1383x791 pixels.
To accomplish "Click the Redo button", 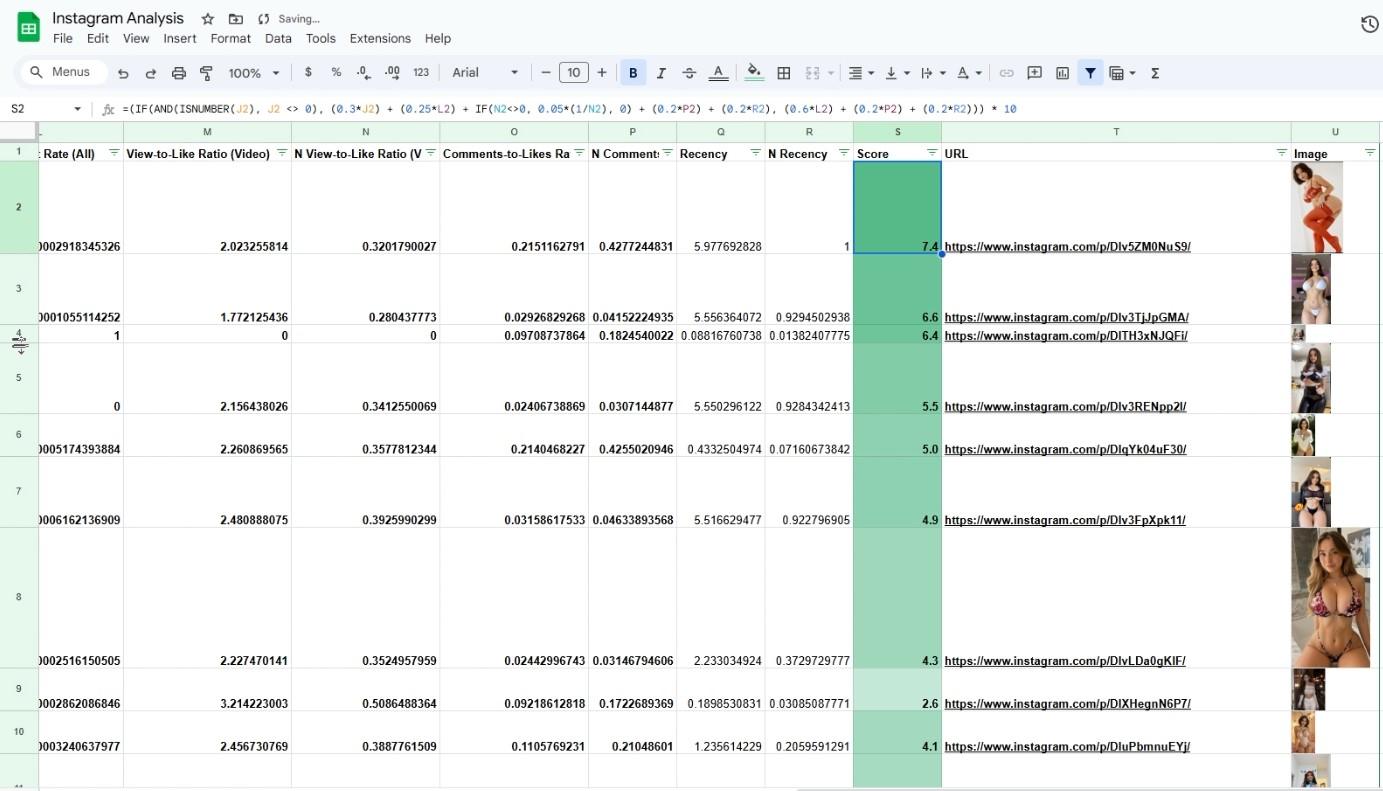I will pyautogui.click(x=150, y=72).
